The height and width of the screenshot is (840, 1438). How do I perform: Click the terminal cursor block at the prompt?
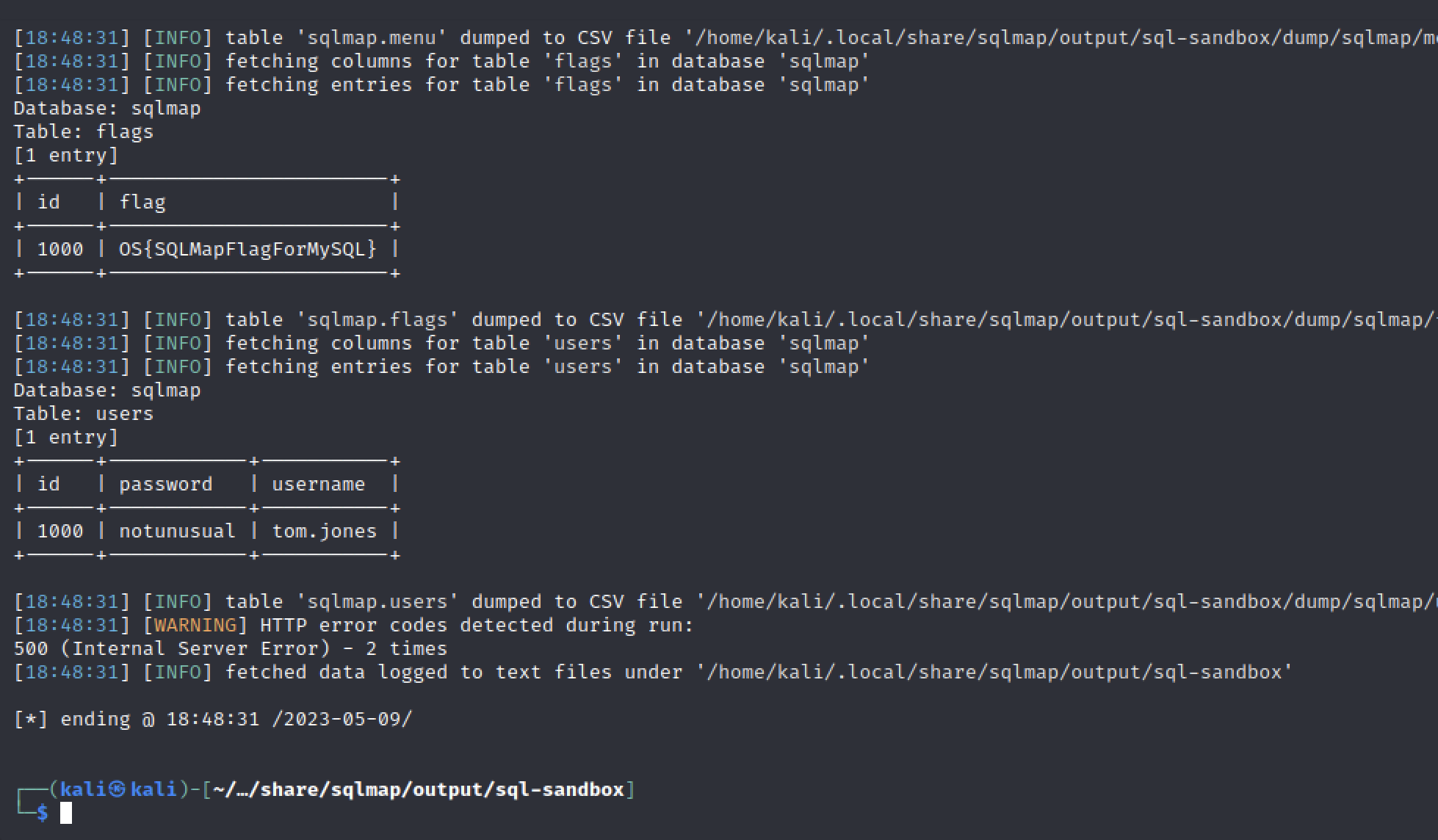coord(66,813)
